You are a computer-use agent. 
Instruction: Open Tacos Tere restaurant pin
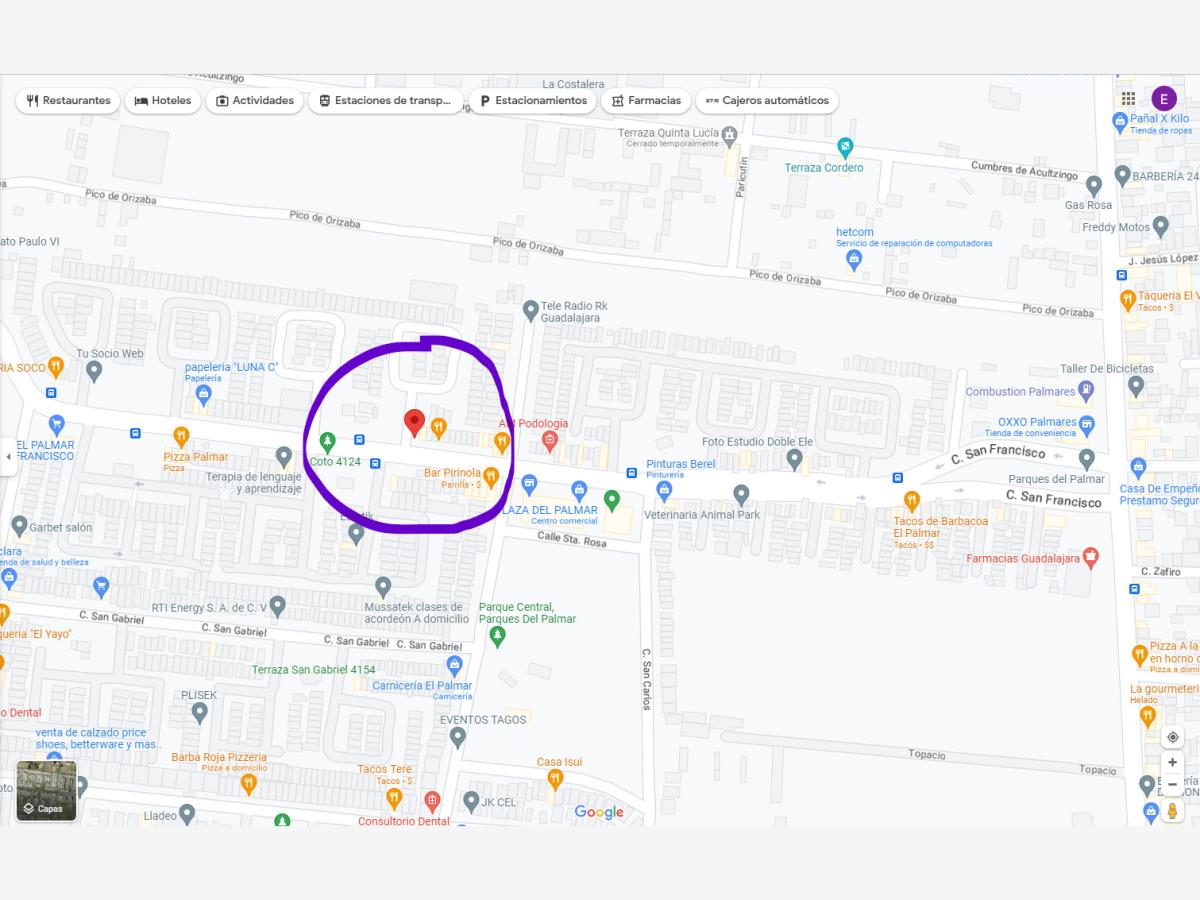tap(394, 798)
